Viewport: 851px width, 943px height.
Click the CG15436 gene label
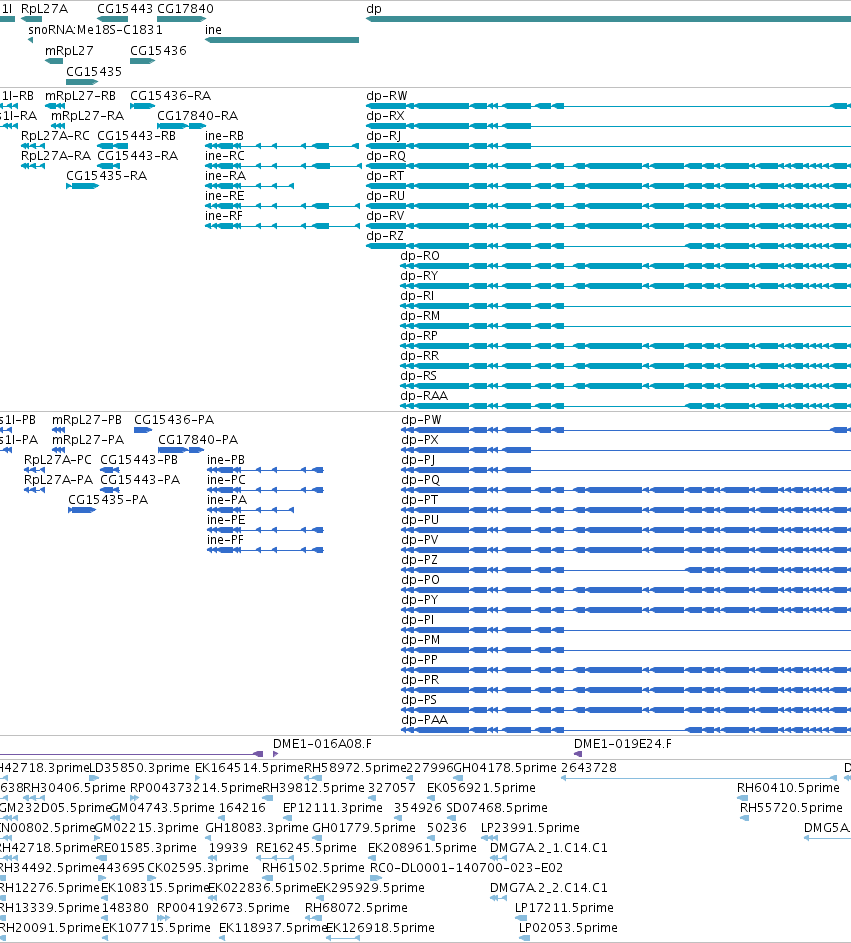(158, 51)
